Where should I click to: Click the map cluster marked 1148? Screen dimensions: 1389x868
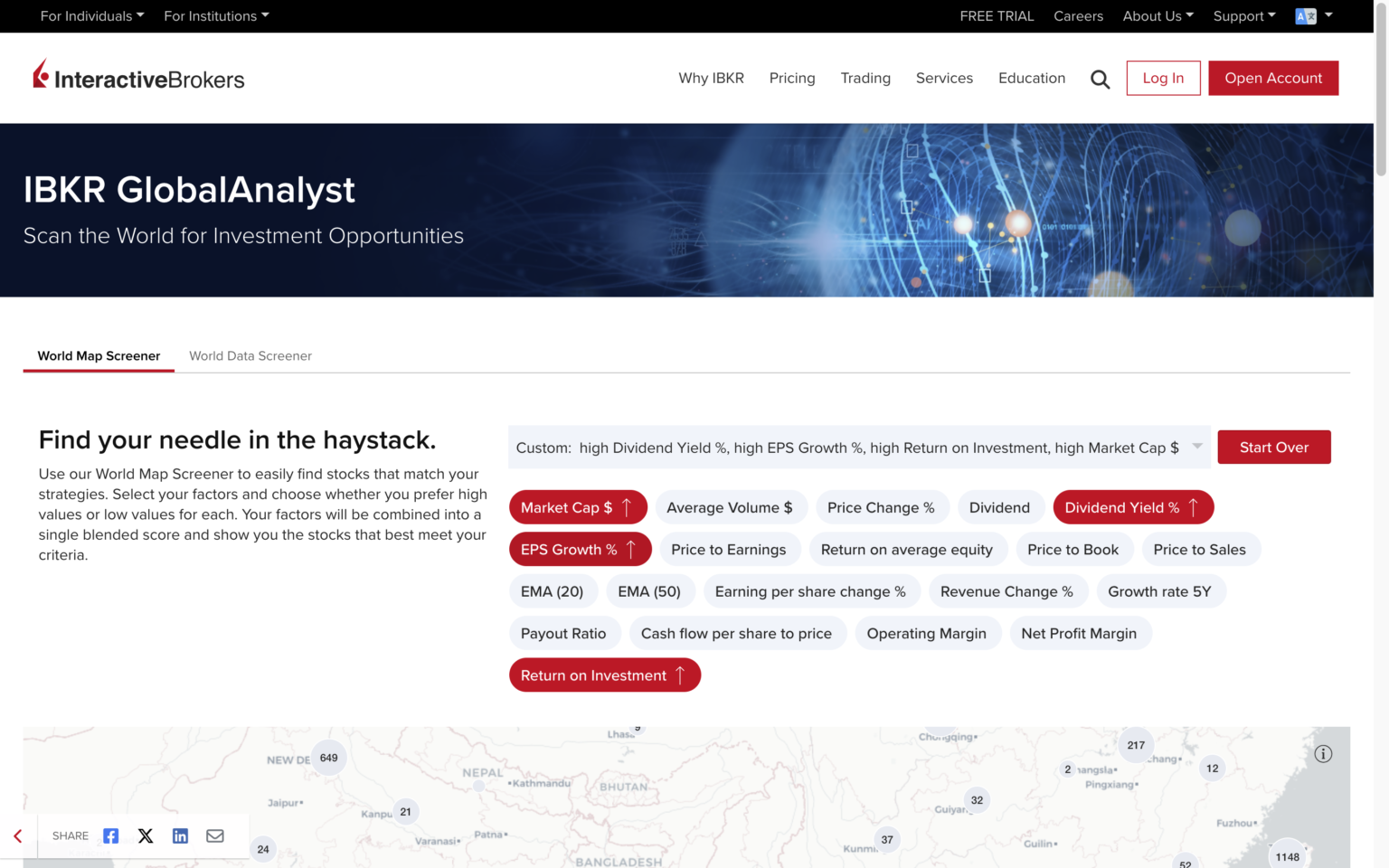click(1288, 855)
